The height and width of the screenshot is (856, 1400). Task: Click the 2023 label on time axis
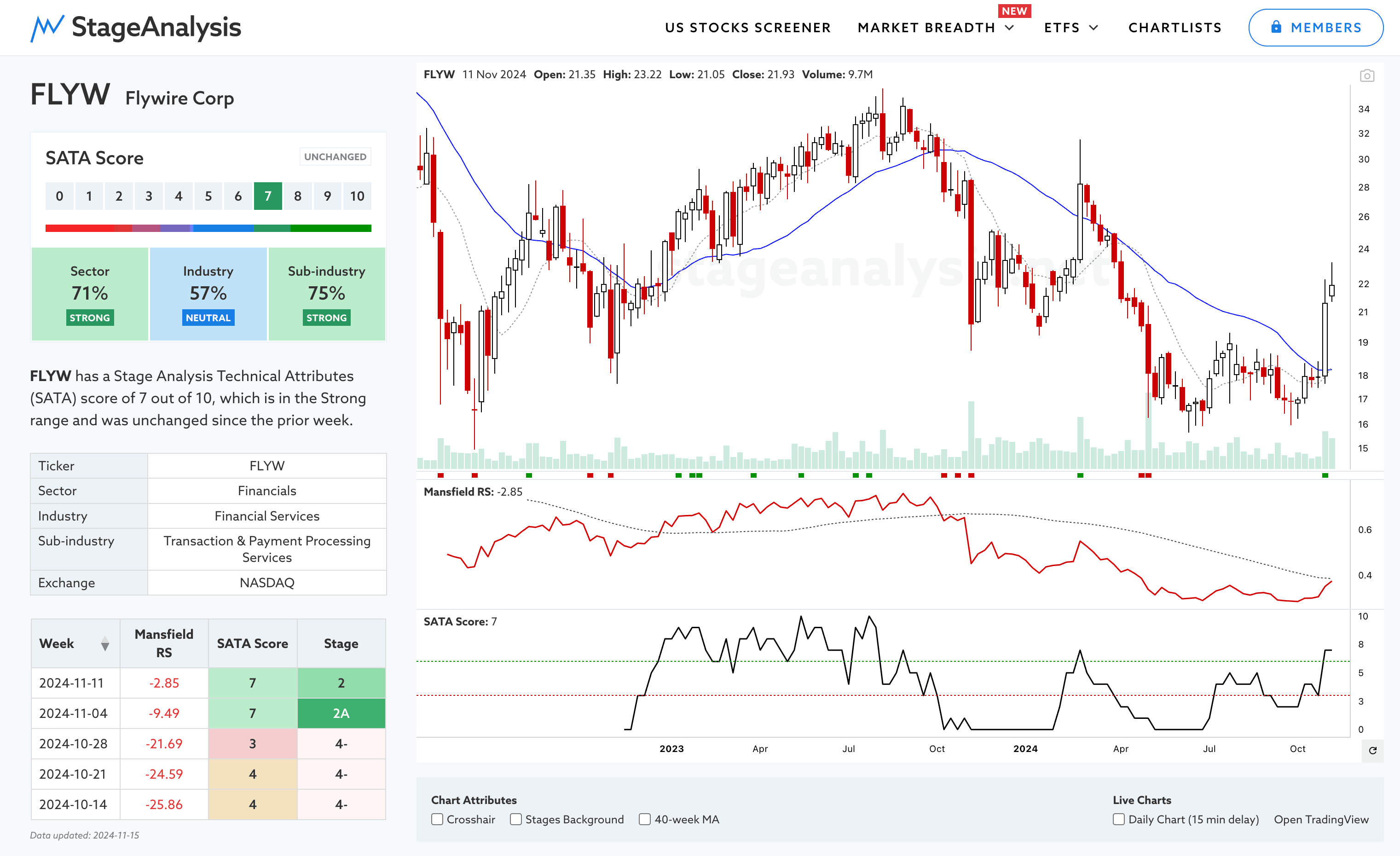click(671, 749)
